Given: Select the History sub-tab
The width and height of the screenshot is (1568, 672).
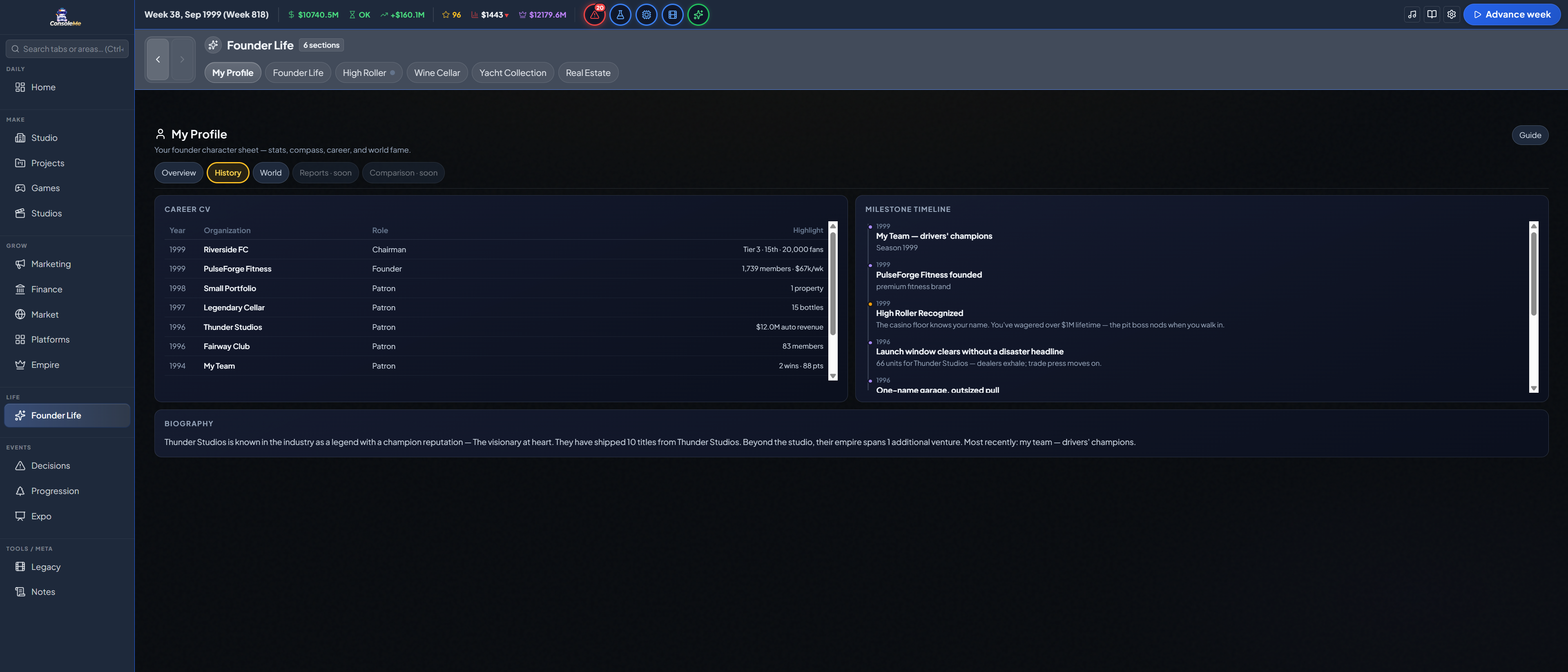Looking at the screenshot, I should [228, 173].
